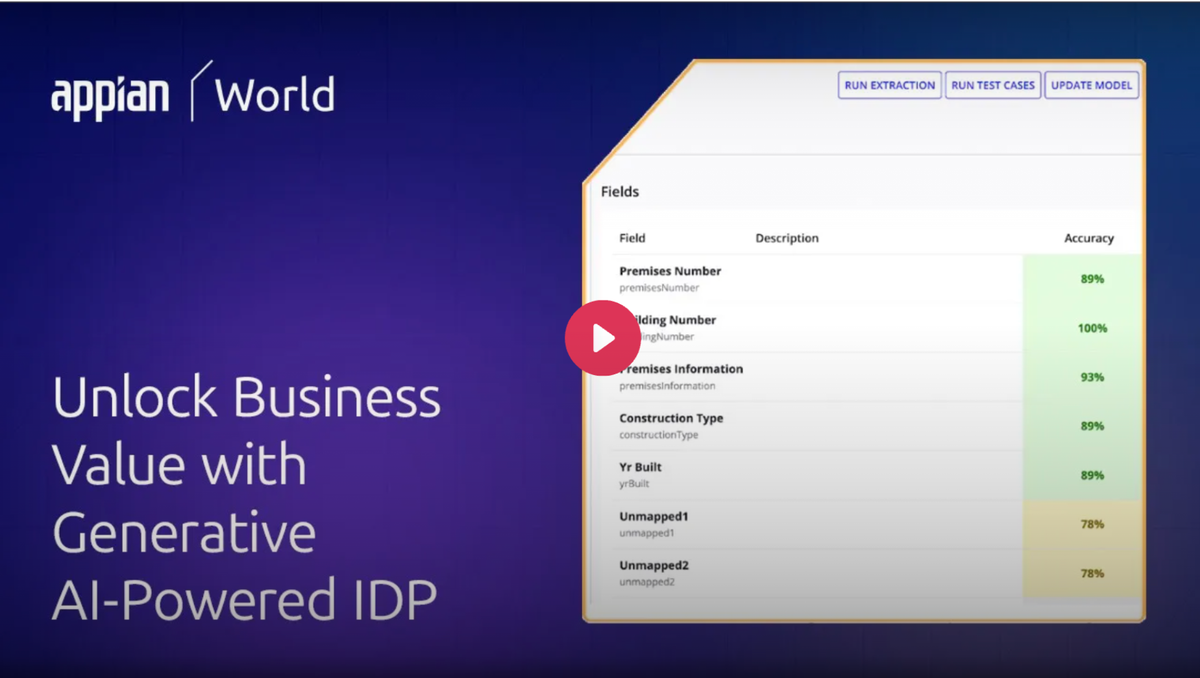Click the 93% accuracy cell
Viewport: 1200px width, 678px height.
pyautogui.click(x=1091, y=377)
